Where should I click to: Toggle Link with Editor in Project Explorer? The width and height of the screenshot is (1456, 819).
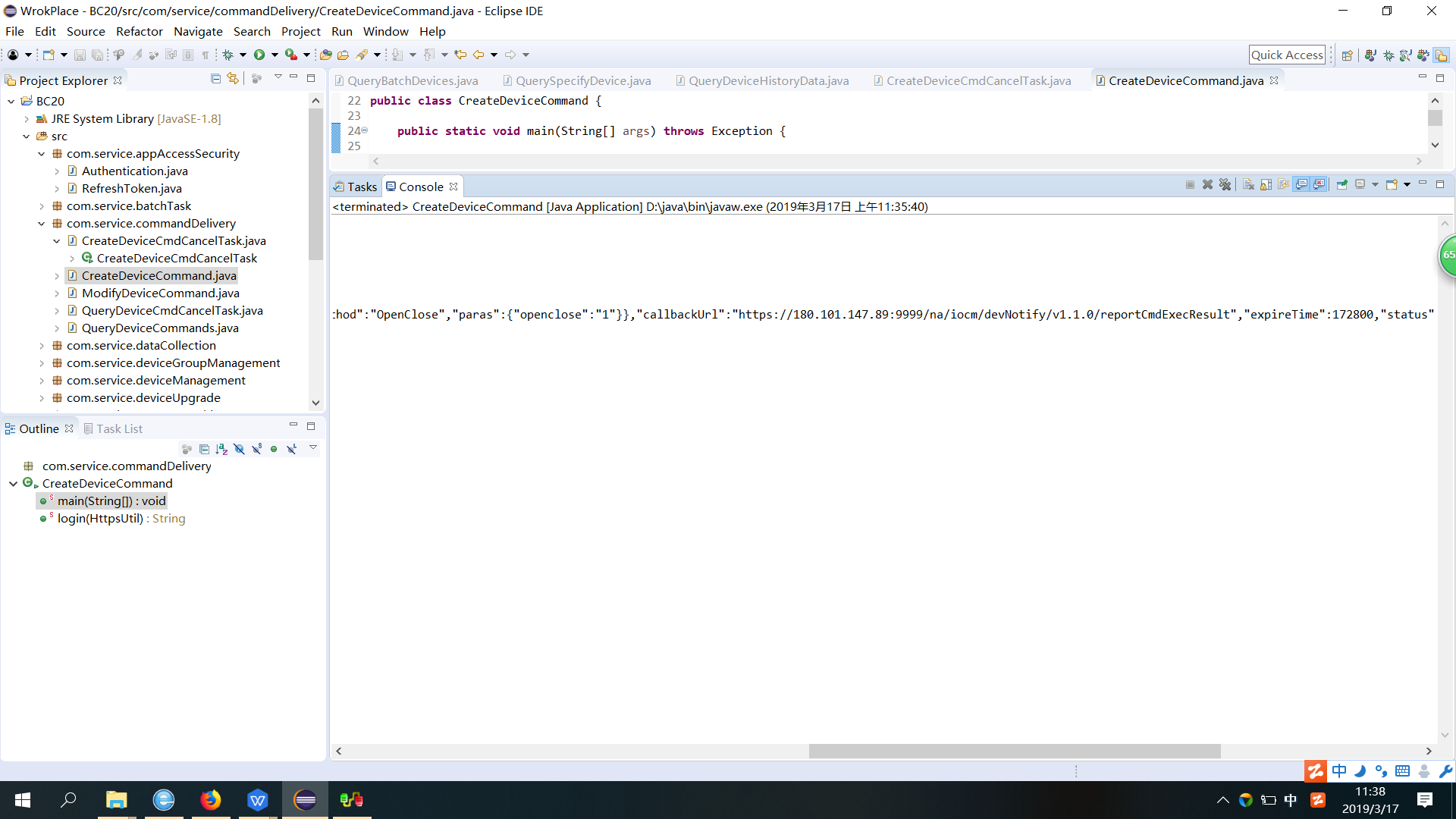233,79
